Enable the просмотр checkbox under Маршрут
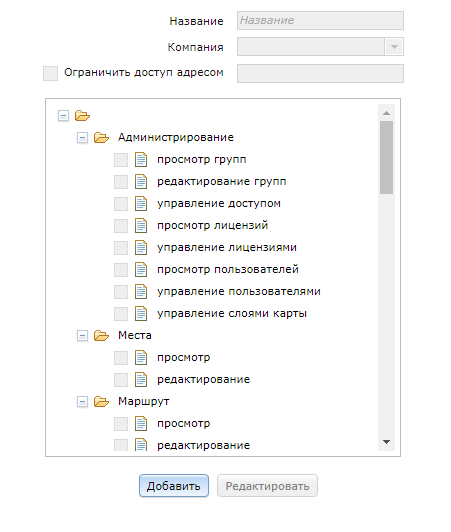This screenshot has height=532, width=451. (121, 424)
